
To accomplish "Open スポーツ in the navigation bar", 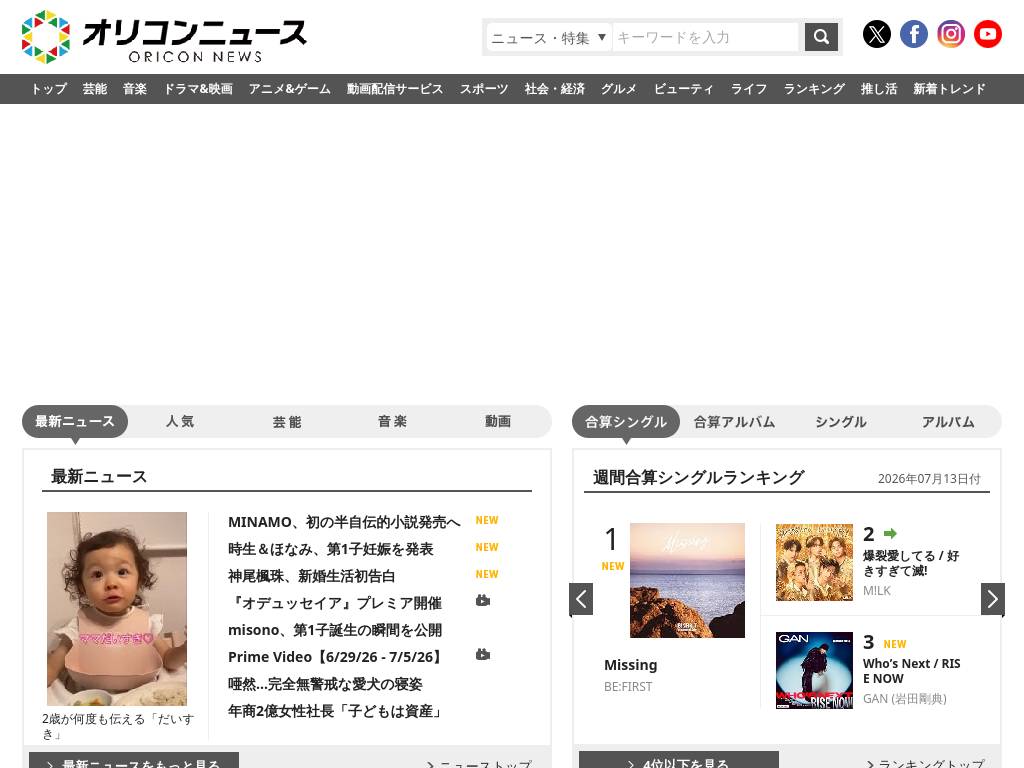I will coord(484,89).
